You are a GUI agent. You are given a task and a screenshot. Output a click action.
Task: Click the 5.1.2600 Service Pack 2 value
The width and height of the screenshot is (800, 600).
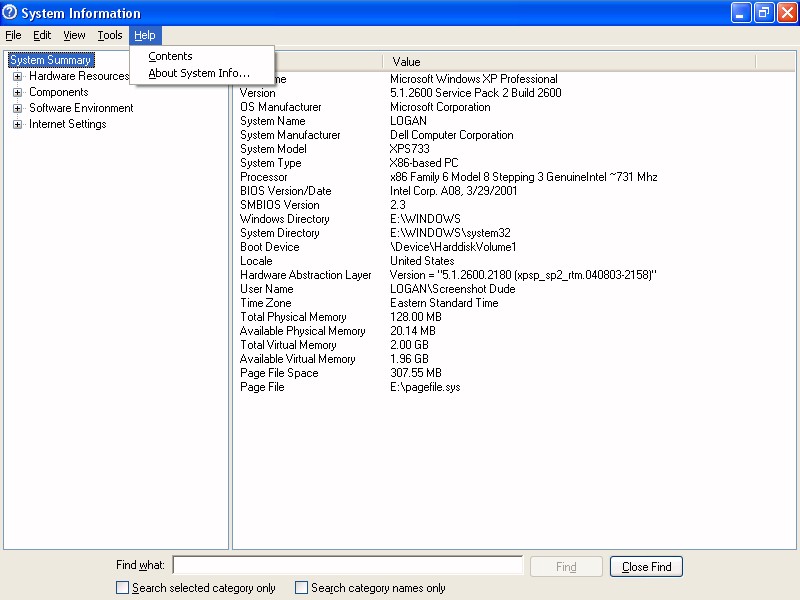476,93
